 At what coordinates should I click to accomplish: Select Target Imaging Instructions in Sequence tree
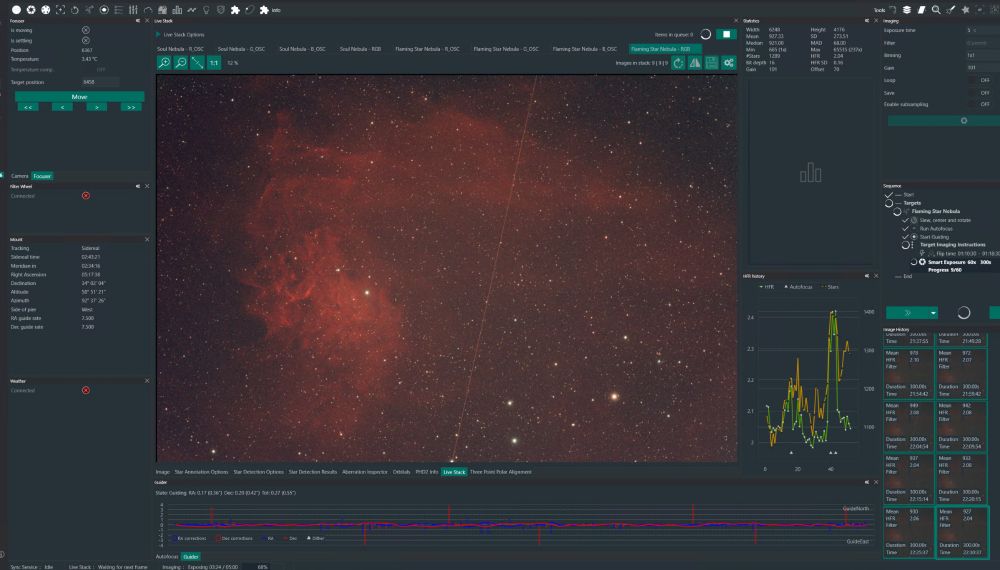pos(952,245)
